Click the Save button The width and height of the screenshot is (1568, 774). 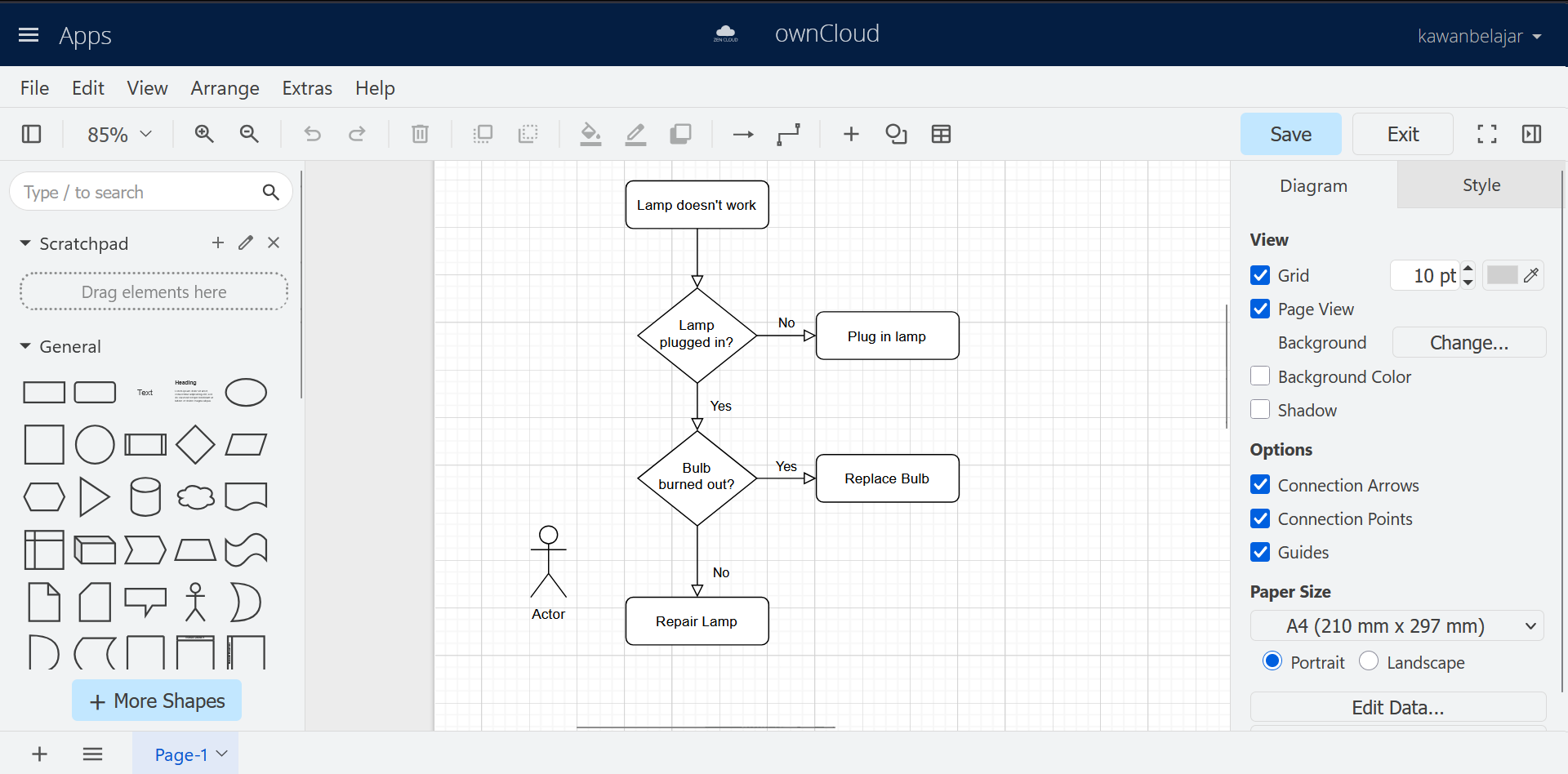1290,134
